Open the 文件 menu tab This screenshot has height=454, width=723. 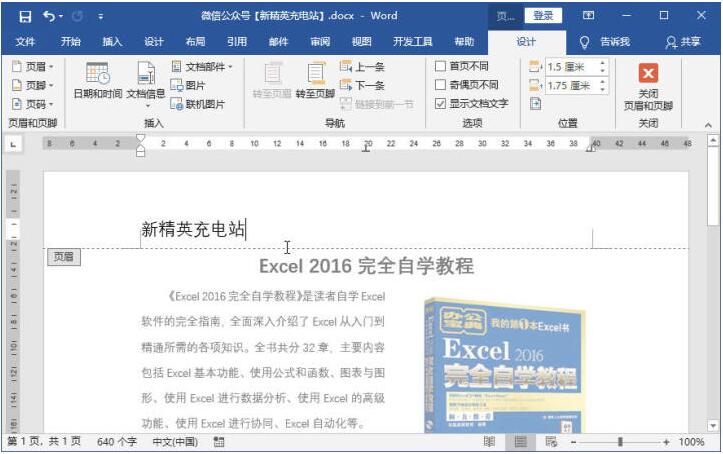25,41
